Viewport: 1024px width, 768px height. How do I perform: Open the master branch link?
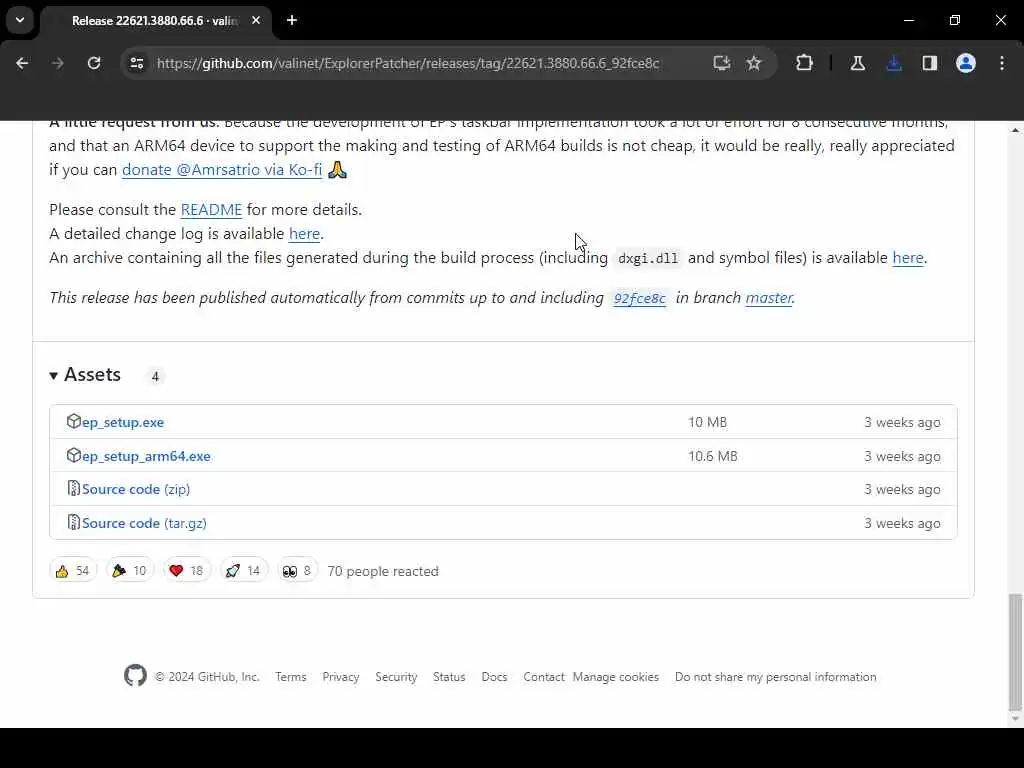(x=769, y=298)
